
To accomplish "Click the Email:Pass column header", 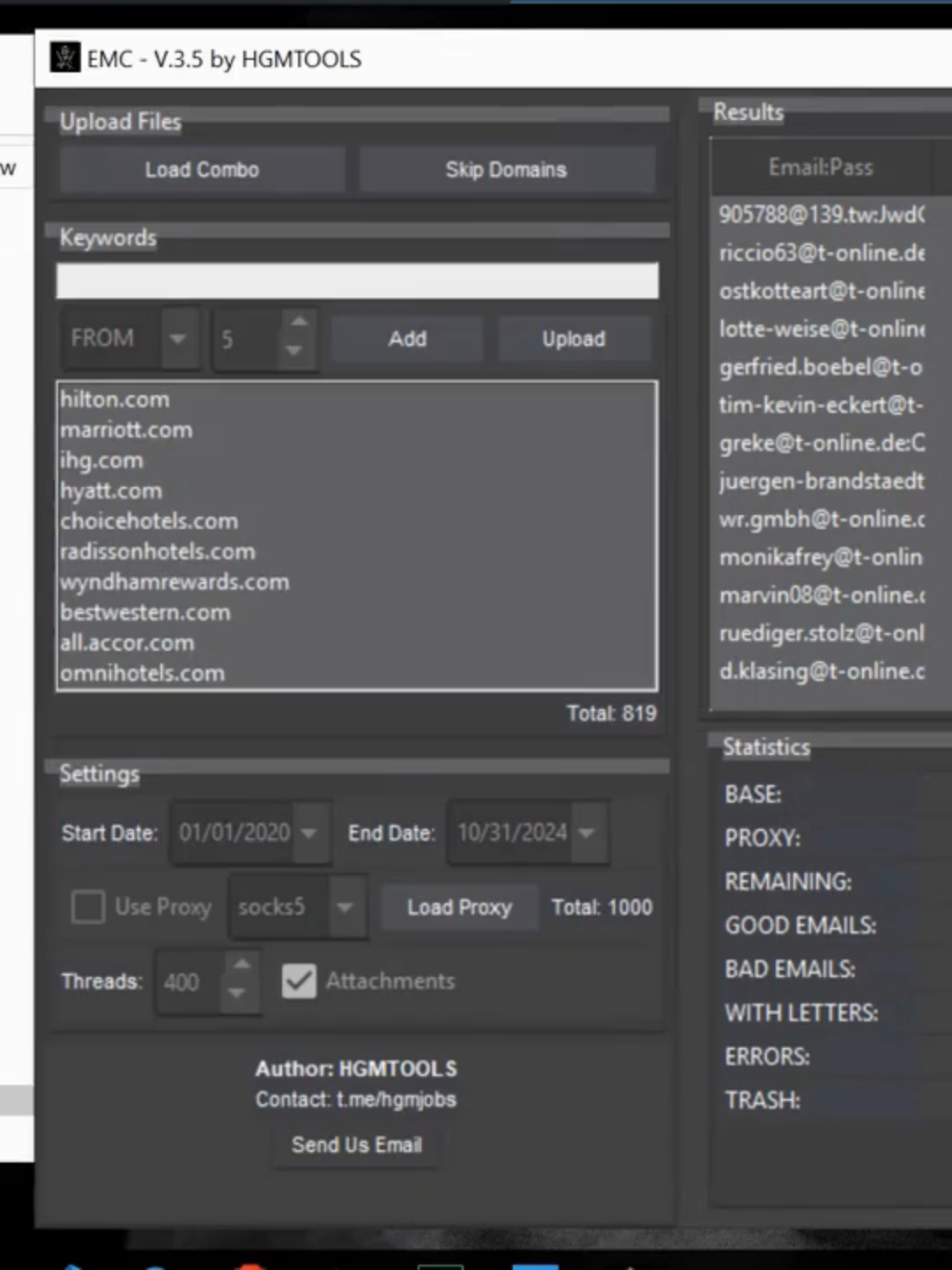I will click(x=821, y=168).
